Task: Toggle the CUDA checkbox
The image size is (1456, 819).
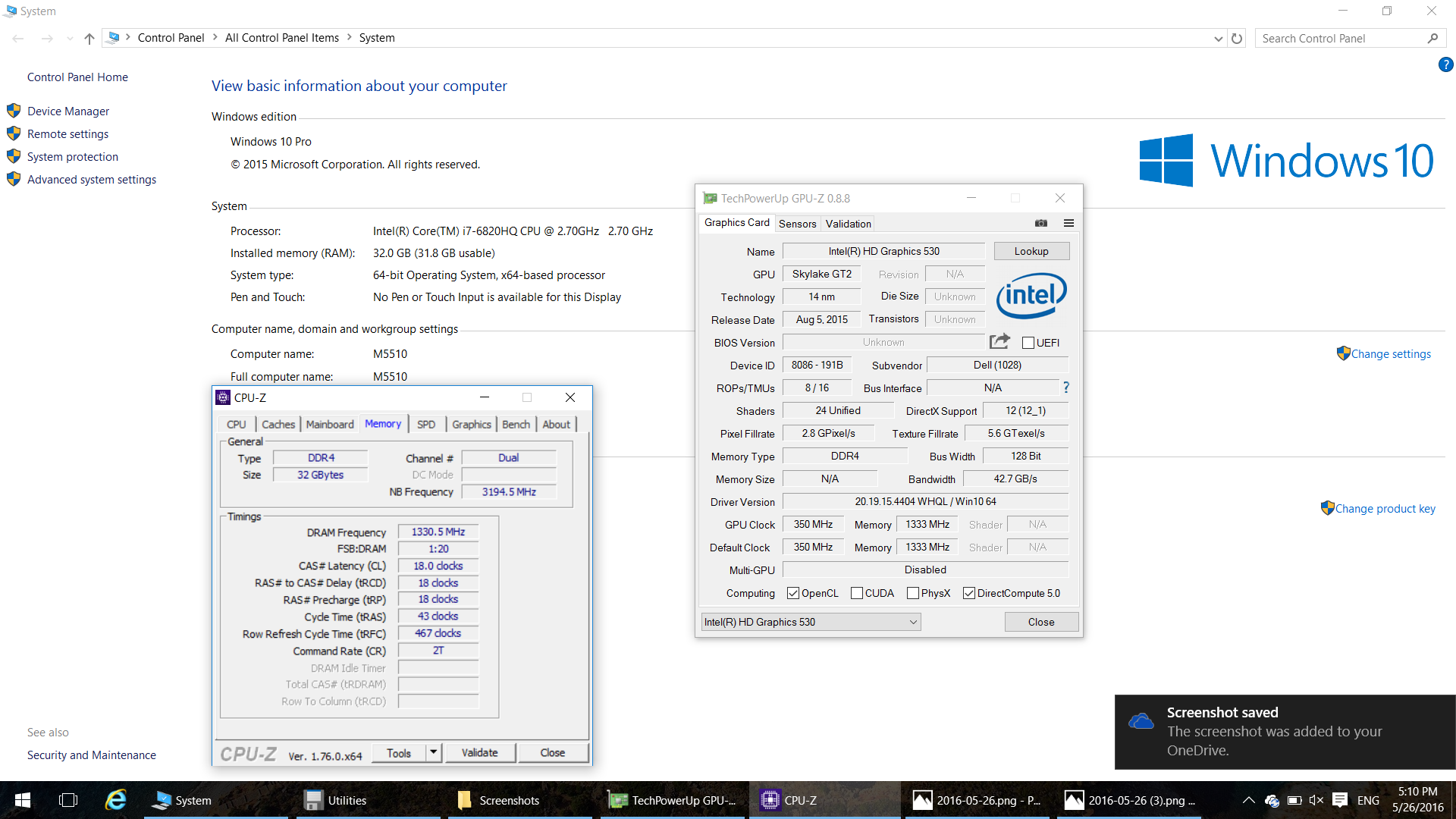Action: 857,593
